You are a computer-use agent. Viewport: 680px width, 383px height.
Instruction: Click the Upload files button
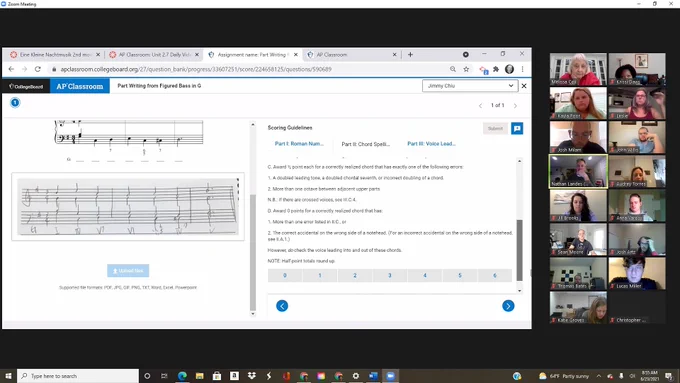tap(128, 271)
